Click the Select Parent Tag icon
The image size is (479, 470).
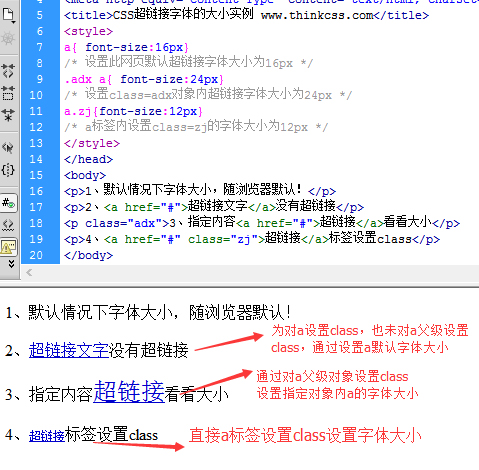8,147
